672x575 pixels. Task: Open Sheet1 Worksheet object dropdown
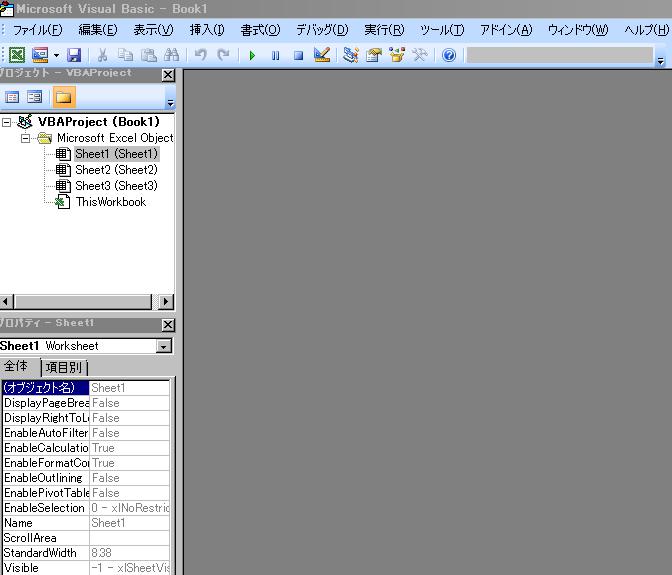click(163, 346)
